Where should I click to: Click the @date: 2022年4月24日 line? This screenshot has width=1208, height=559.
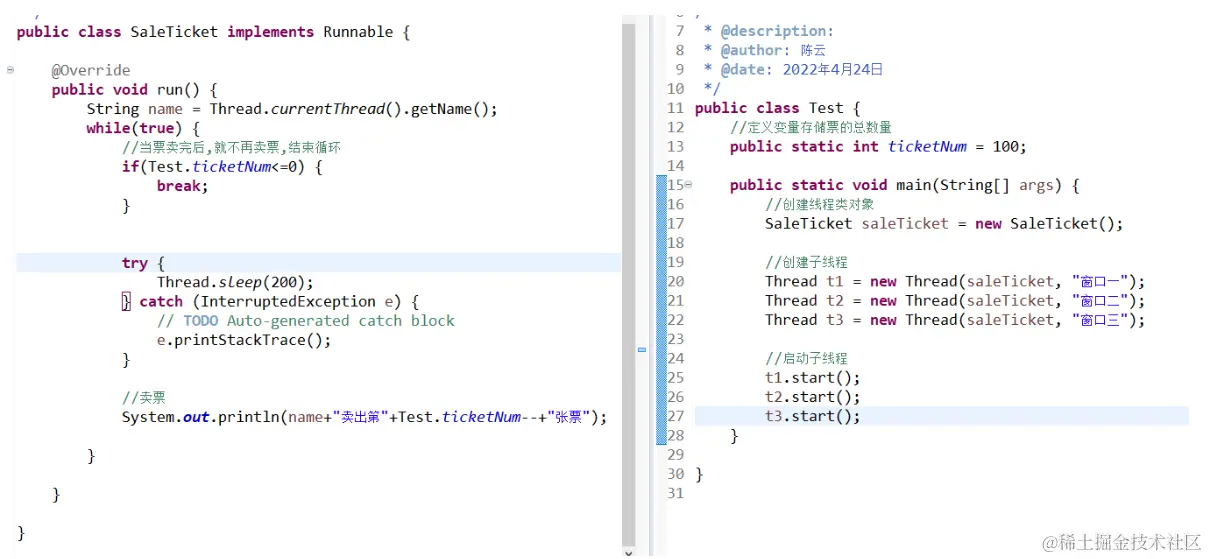click(x=794, y=69)
